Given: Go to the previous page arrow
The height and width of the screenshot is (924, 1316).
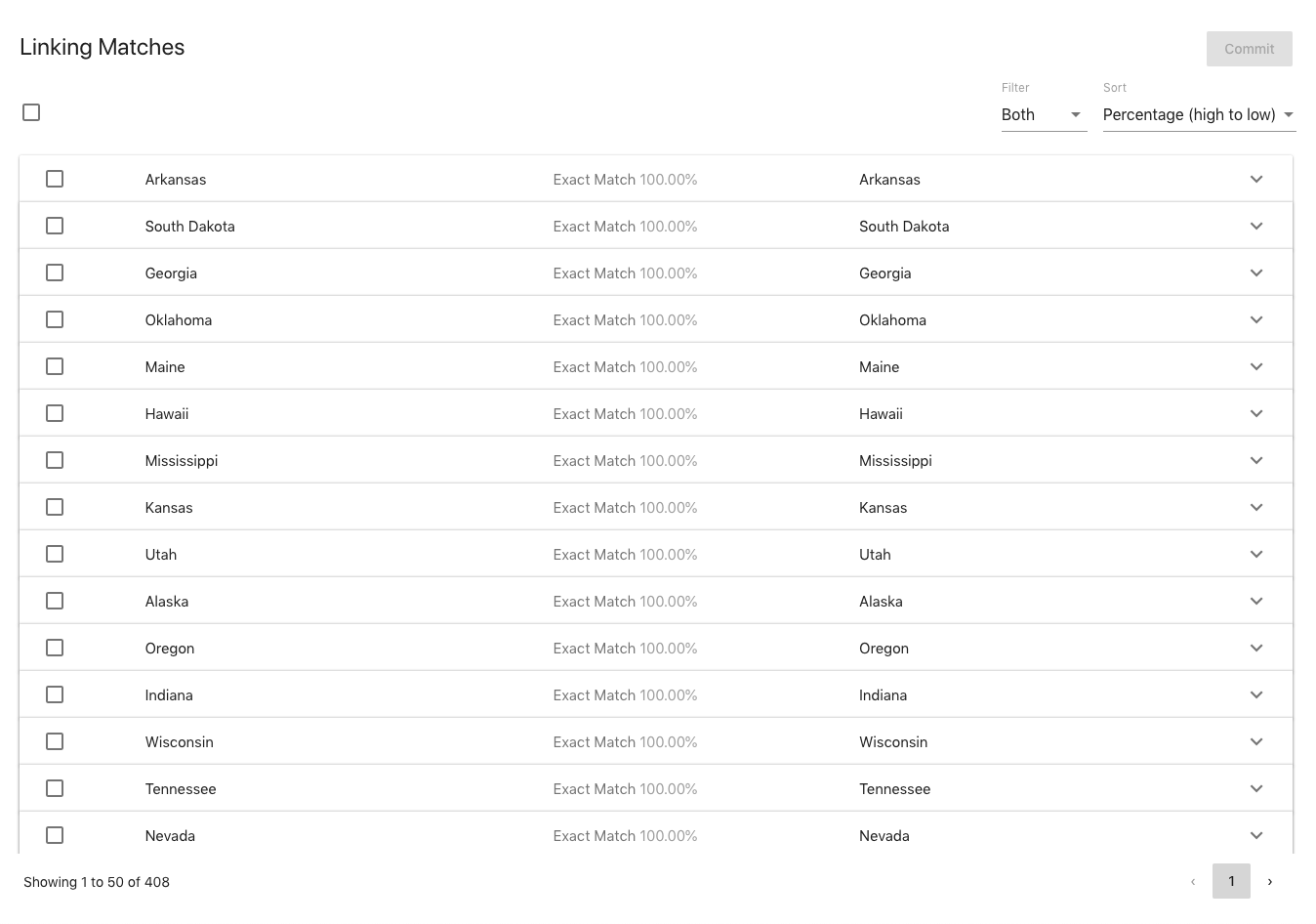Looking at the screenshot, I should tap(1192, 881).
